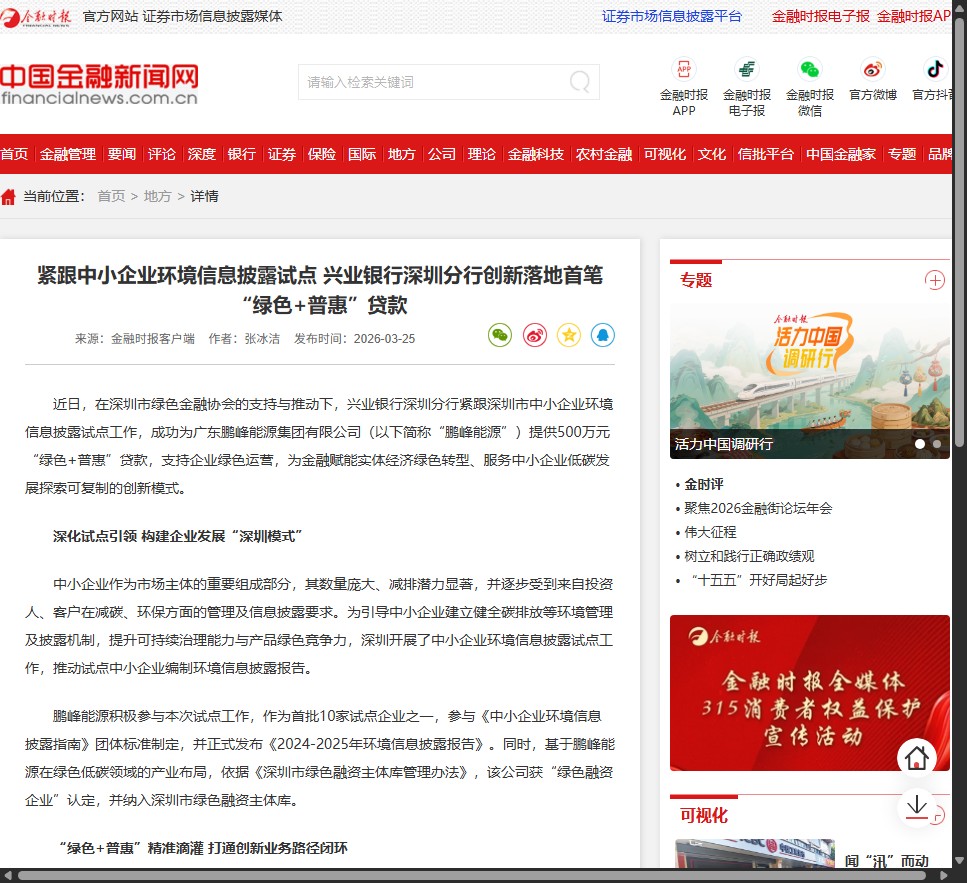
Task: Click the article publish date 2026-03-25
Action: click(384, 339)
